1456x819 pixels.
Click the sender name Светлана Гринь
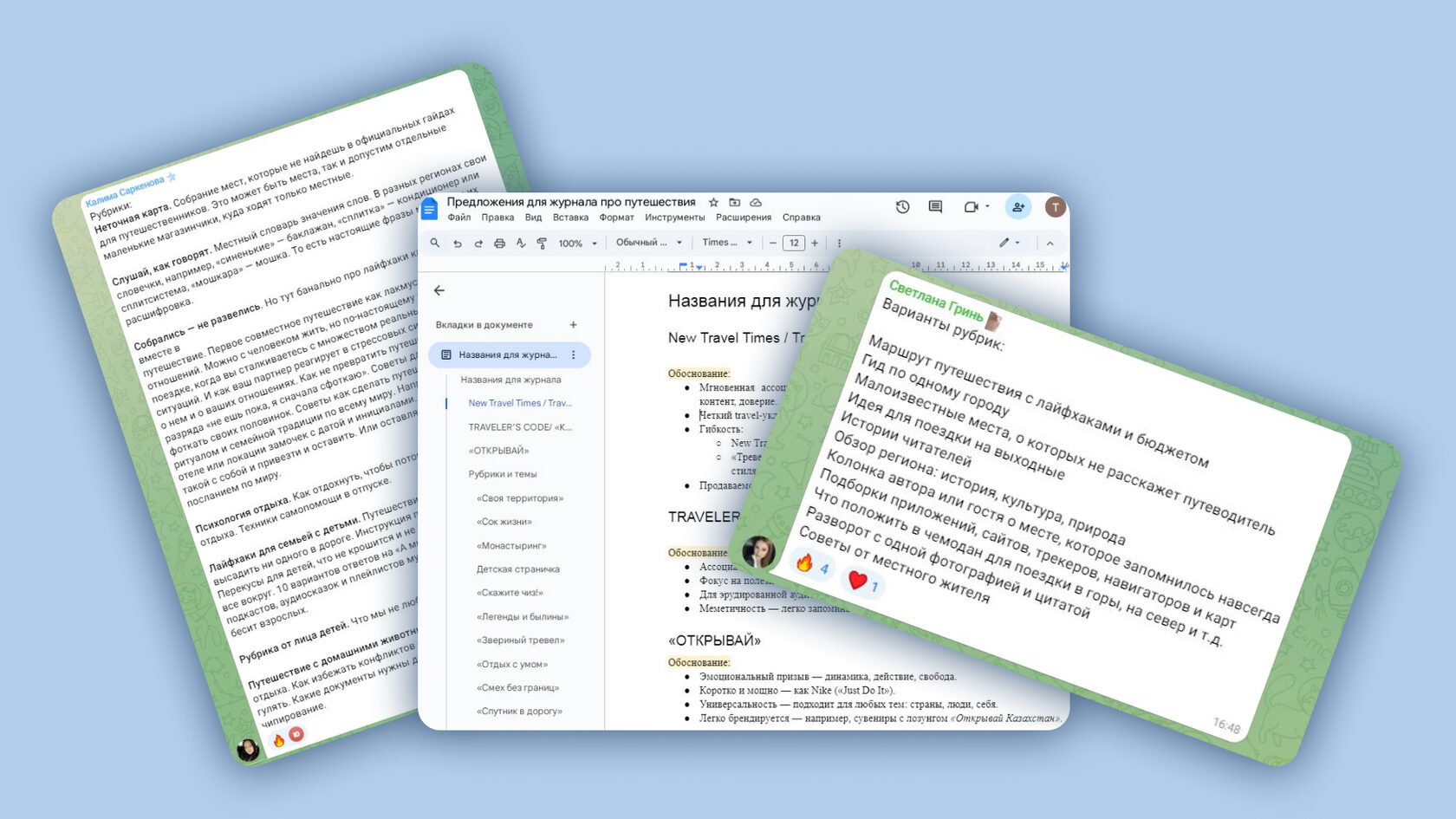tap(936, 301)
